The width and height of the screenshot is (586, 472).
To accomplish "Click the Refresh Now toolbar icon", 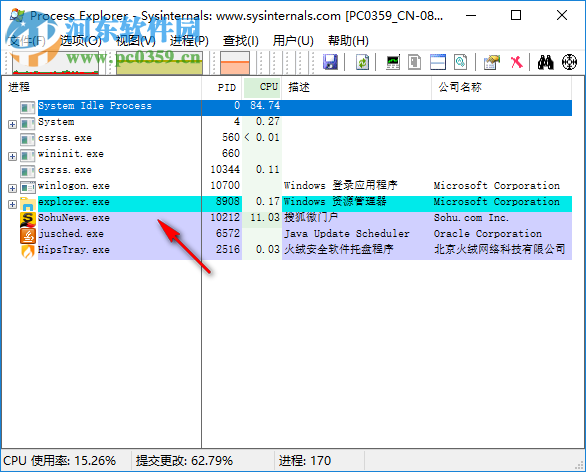I will point(362,62).
